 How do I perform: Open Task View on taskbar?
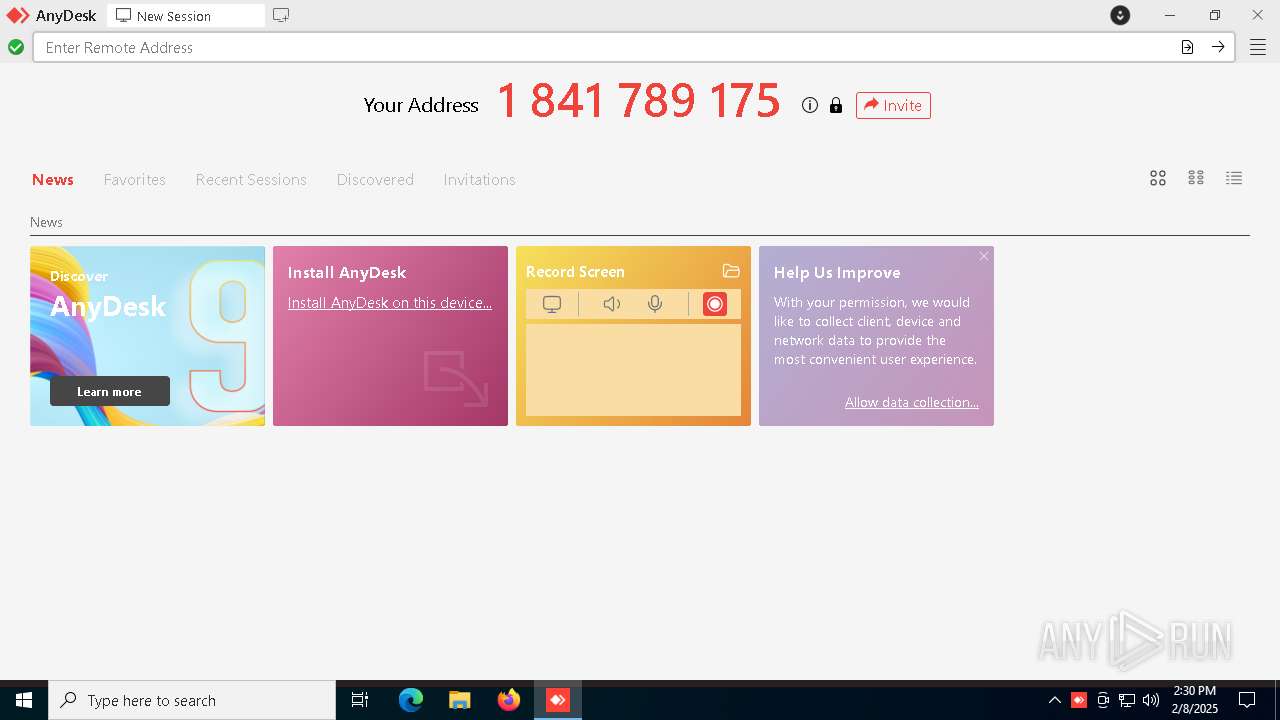tap(360, 700)
